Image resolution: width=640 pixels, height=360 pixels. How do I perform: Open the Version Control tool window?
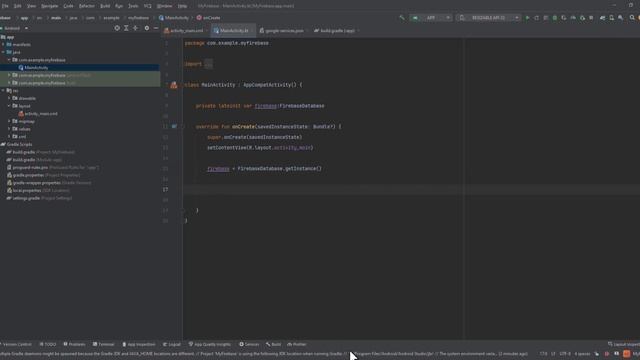tap(16, 344)
